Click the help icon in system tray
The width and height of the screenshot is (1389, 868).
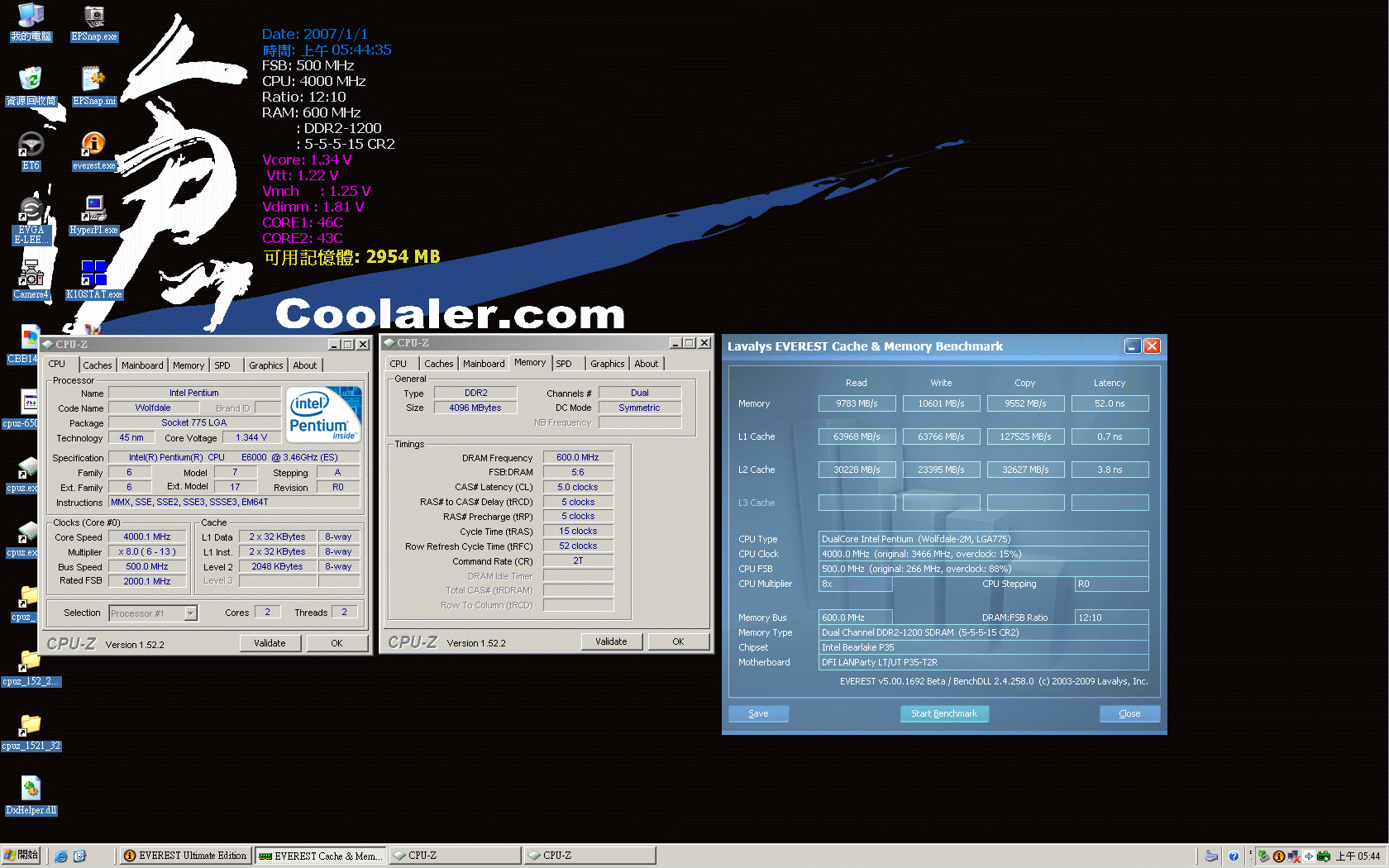[x=1234, y=856]
